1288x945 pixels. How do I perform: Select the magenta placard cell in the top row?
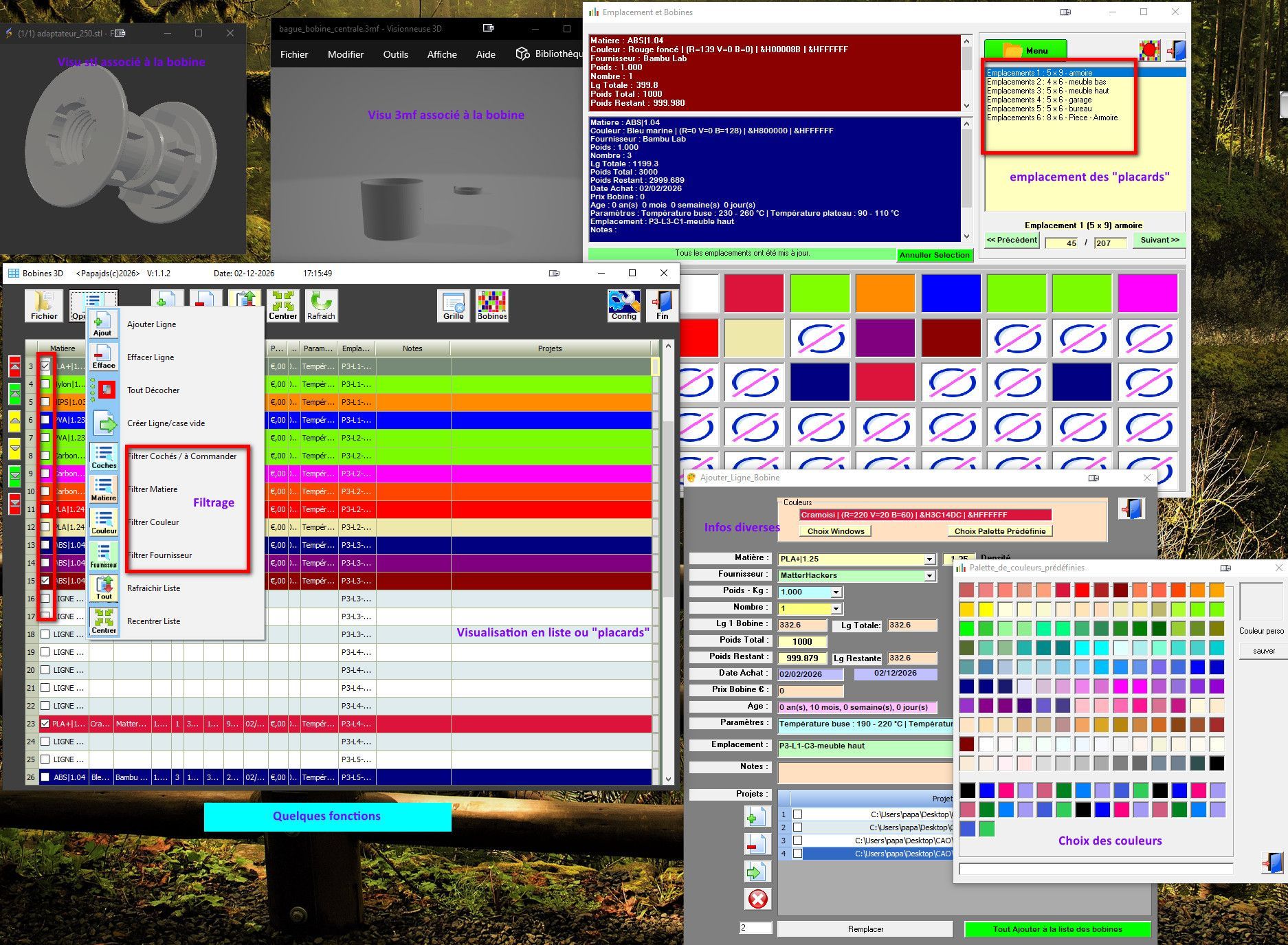[1147, 293]
